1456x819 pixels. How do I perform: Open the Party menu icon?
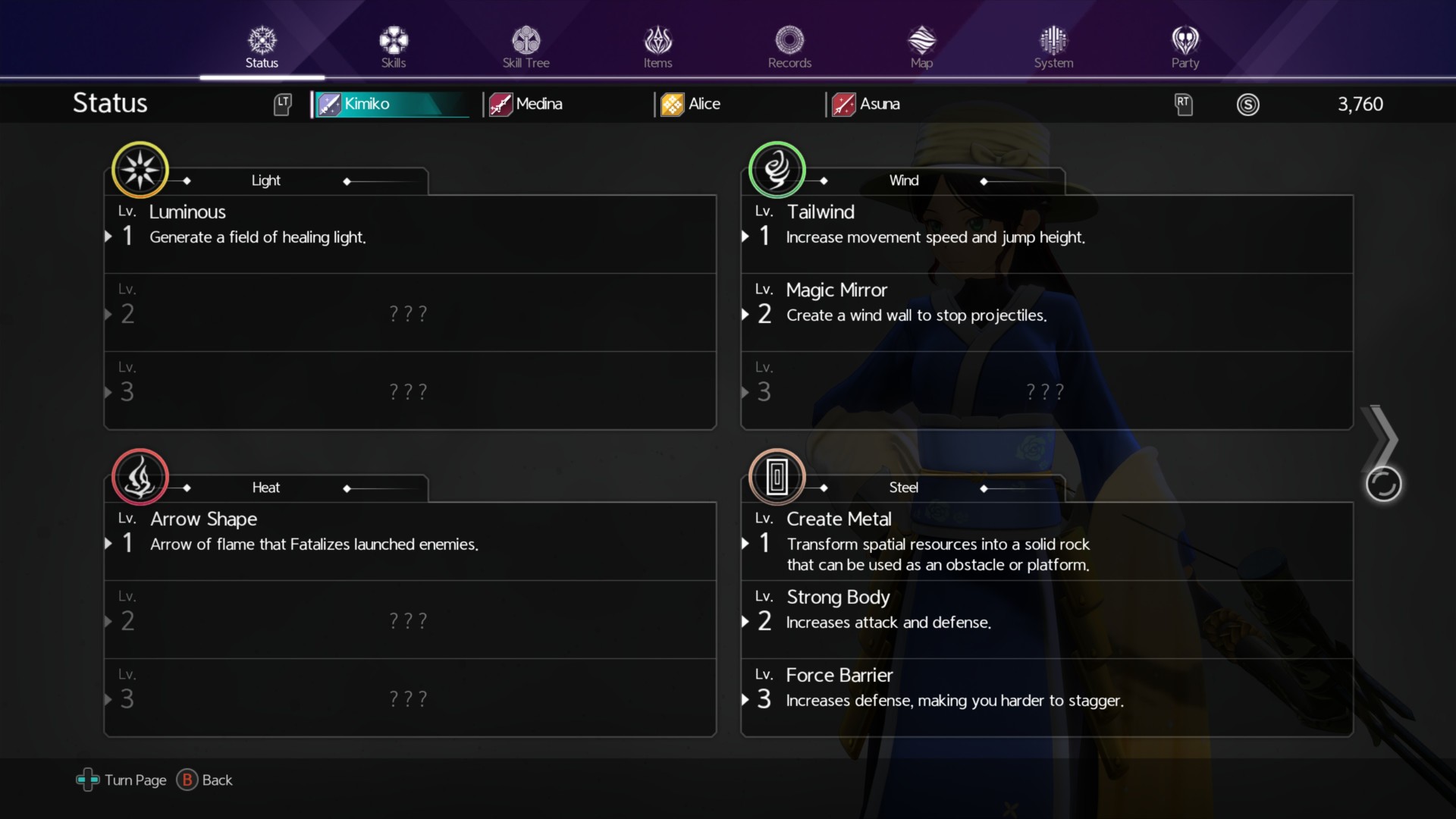coord(1185,39)
